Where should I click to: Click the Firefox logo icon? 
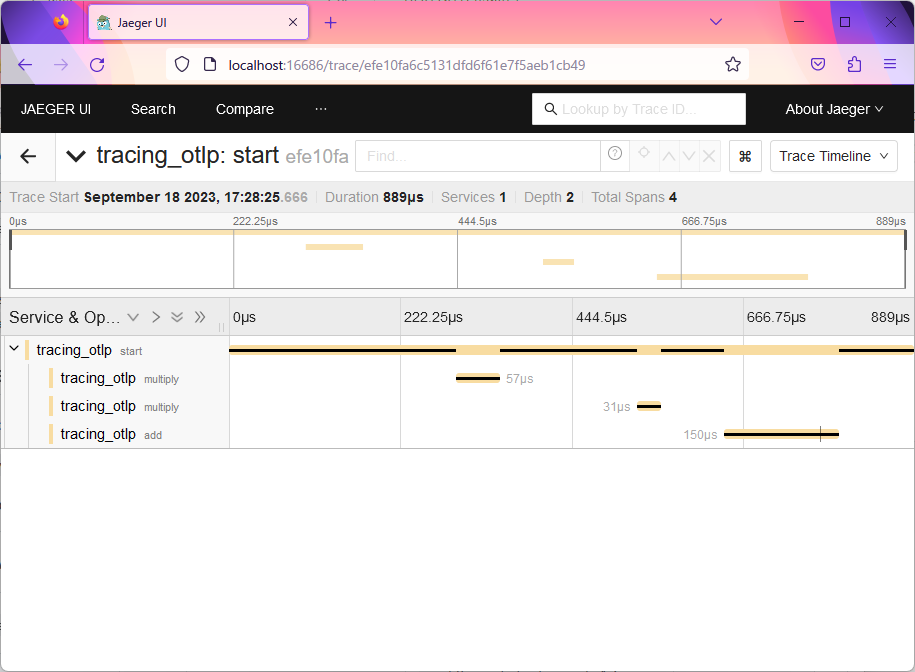click(61, 22)
